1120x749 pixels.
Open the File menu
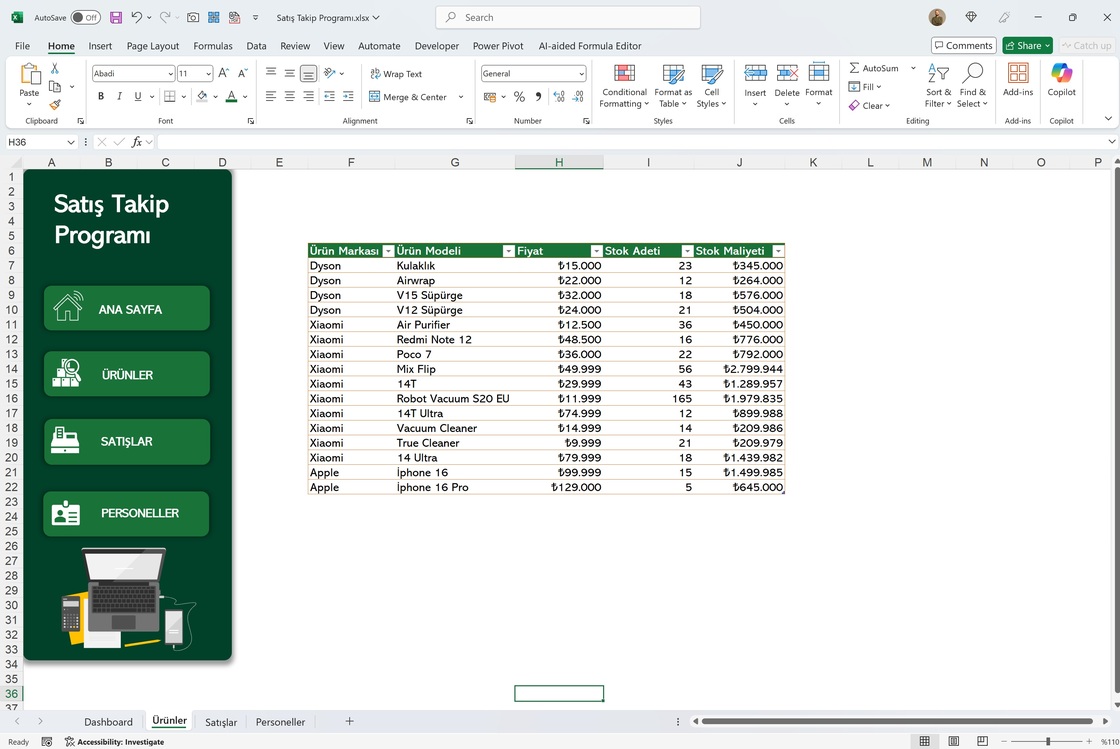coord(22,46)
